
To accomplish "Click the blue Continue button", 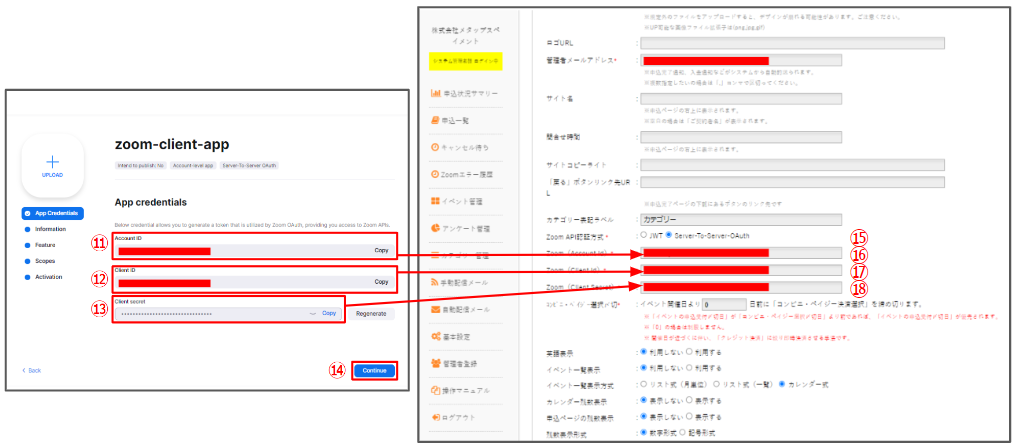I will tap(374, 370).
